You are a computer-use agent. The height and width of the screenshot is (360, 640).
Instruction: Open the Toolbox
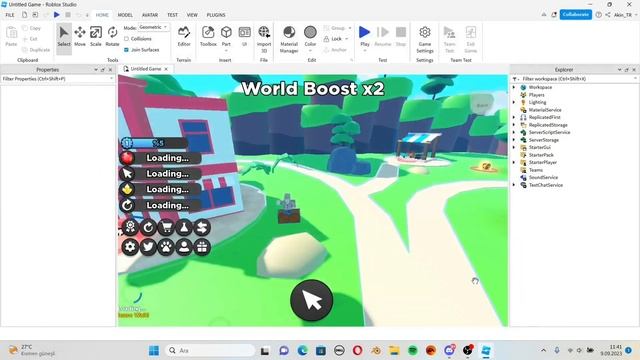coord(208,36)
